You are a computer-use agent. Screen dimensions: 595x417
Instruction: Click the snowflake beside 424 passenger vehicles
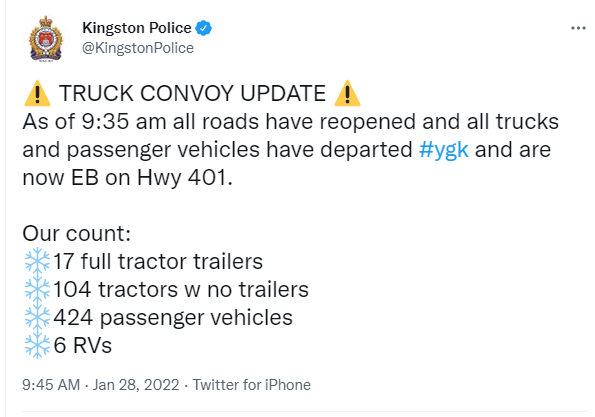pos(37,317)
